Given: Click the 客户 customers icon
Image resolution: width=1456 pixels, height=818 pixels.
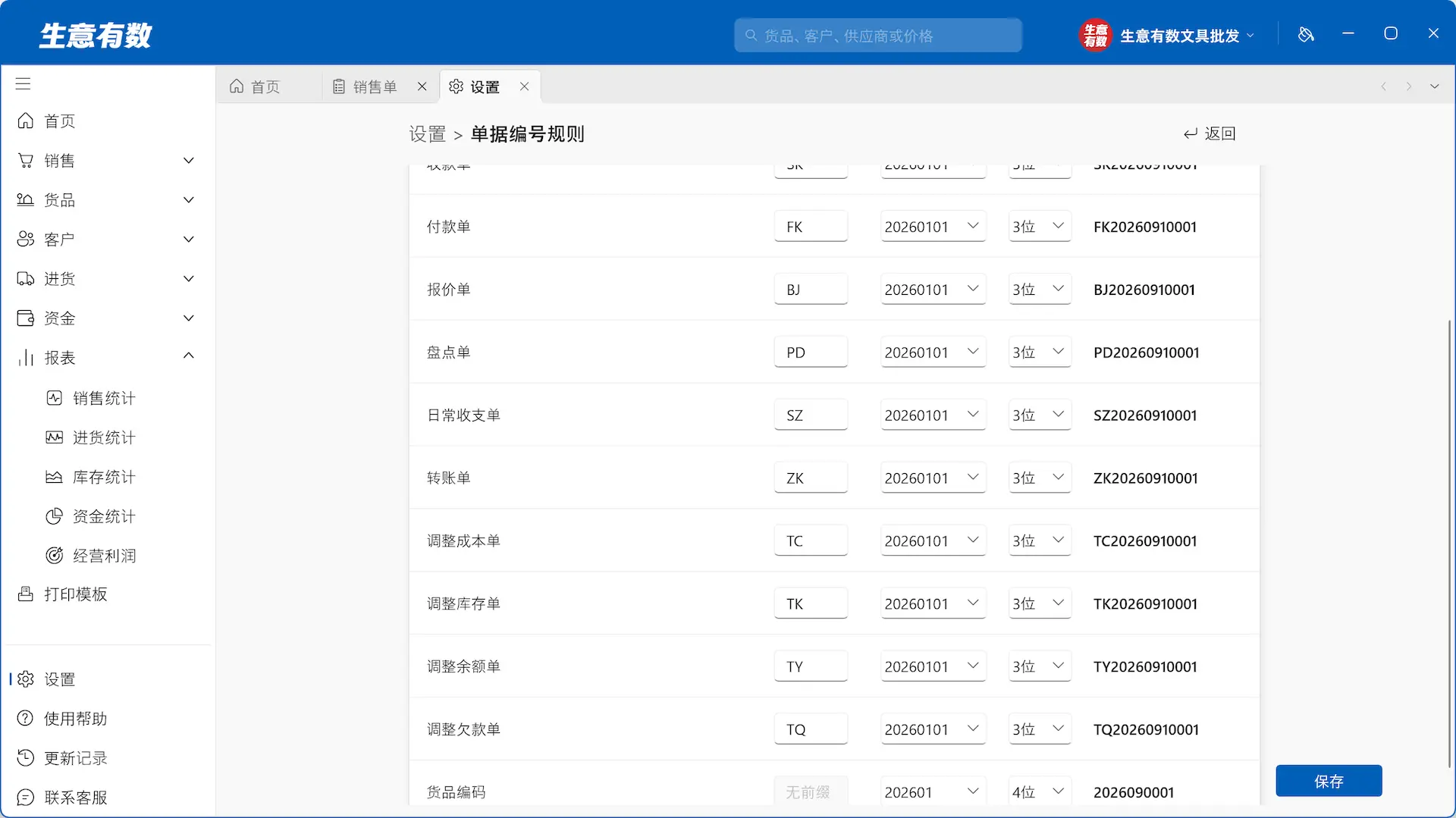Looking at the screenshot, I should tap(26, 240).
